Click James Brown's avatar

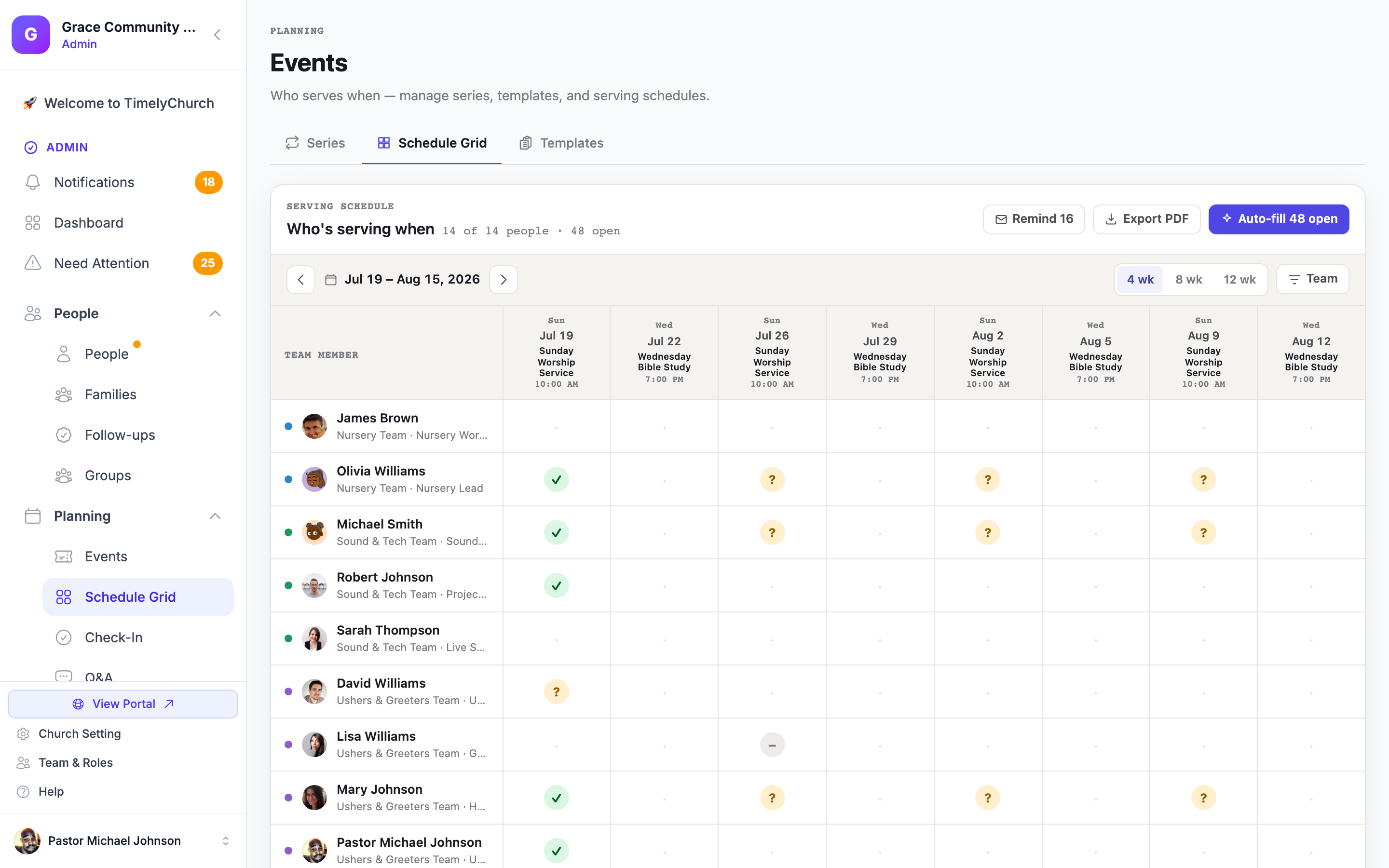pyautogui.click(x=314, y=427)
